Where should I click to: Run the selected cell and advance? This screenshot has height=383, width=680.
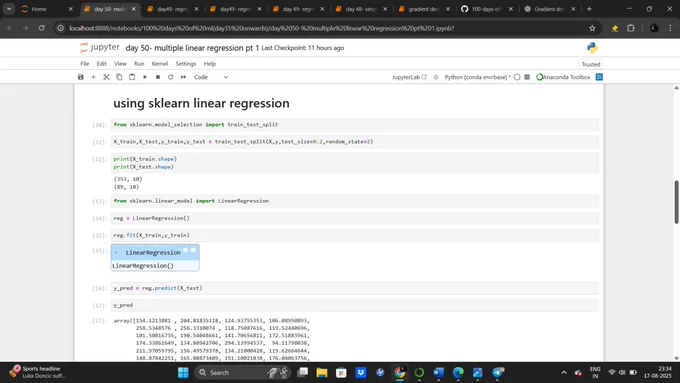pos(145,77)
